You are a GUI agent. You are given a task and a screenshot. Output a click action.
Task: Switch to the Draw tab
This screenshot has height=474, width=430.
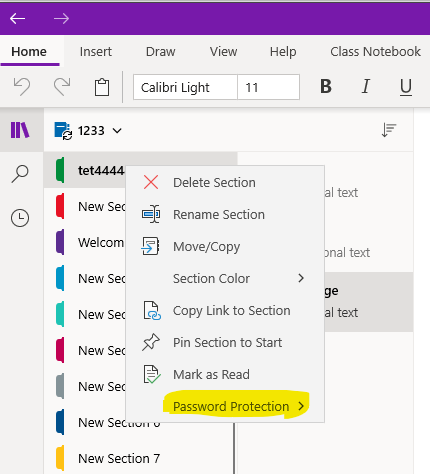pos(160,52)
